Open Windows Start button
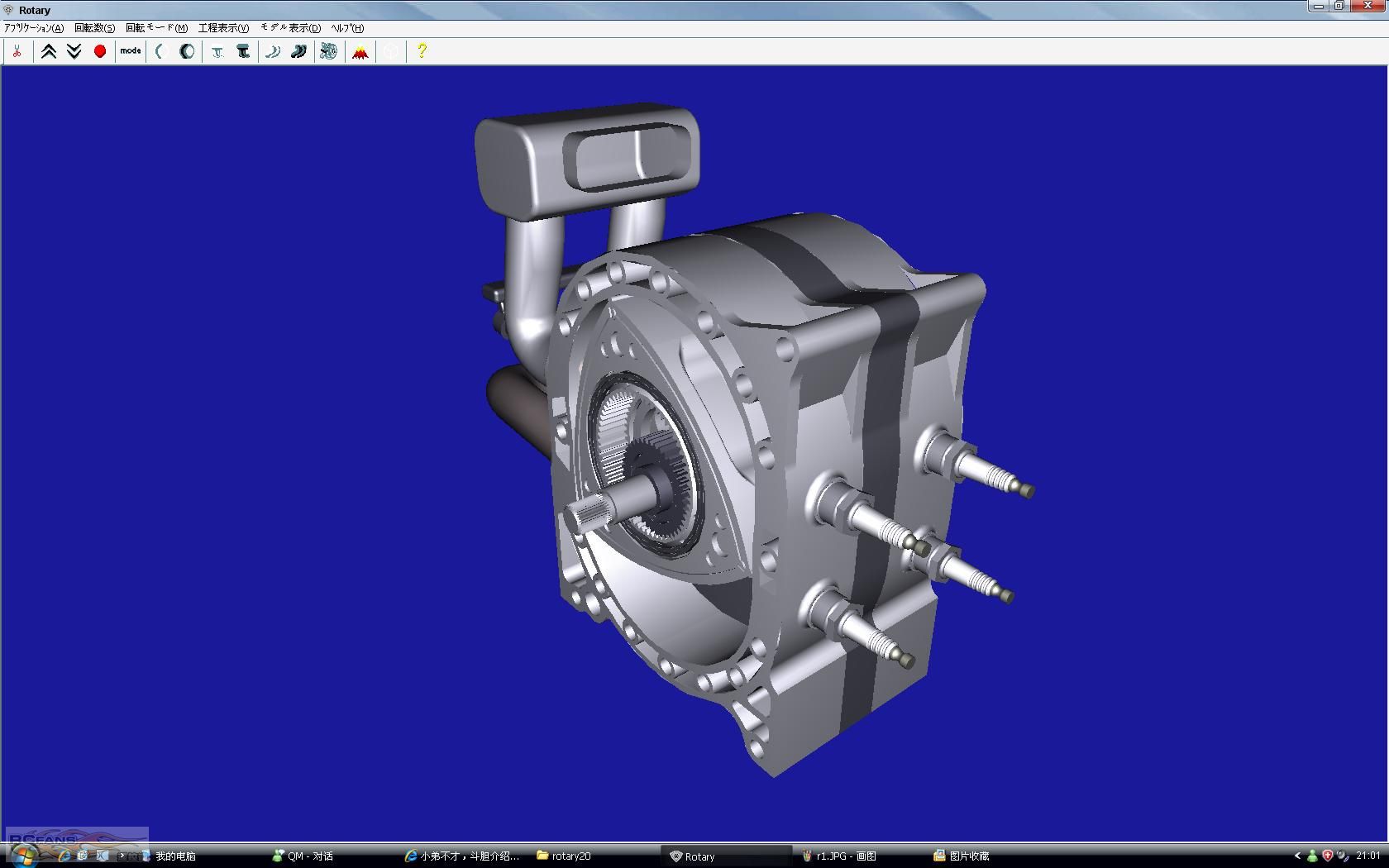 click(23, 856)
